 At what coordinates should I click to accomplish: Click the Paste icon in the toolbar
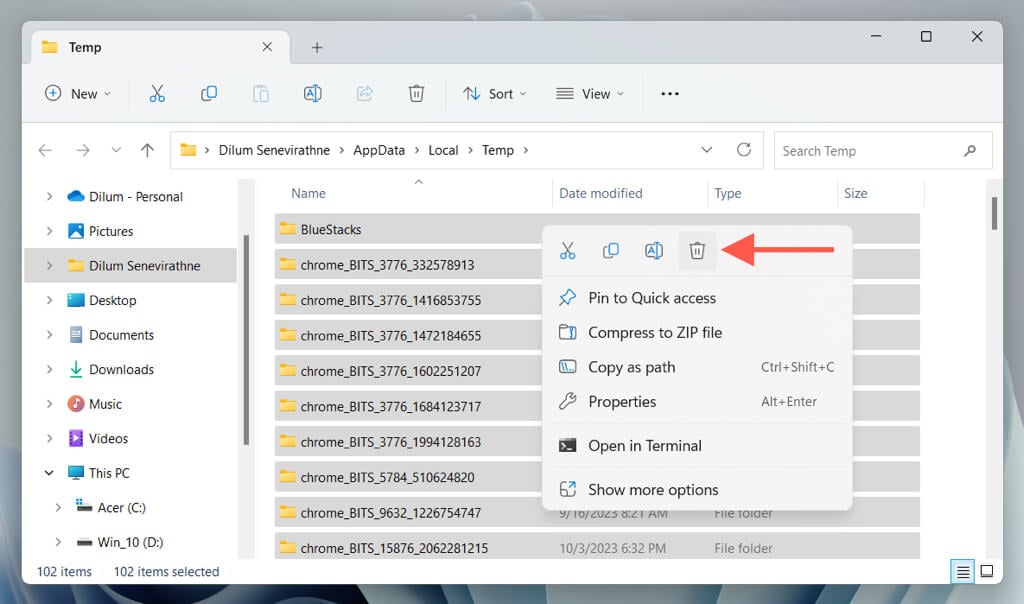[x=261, y=93]
